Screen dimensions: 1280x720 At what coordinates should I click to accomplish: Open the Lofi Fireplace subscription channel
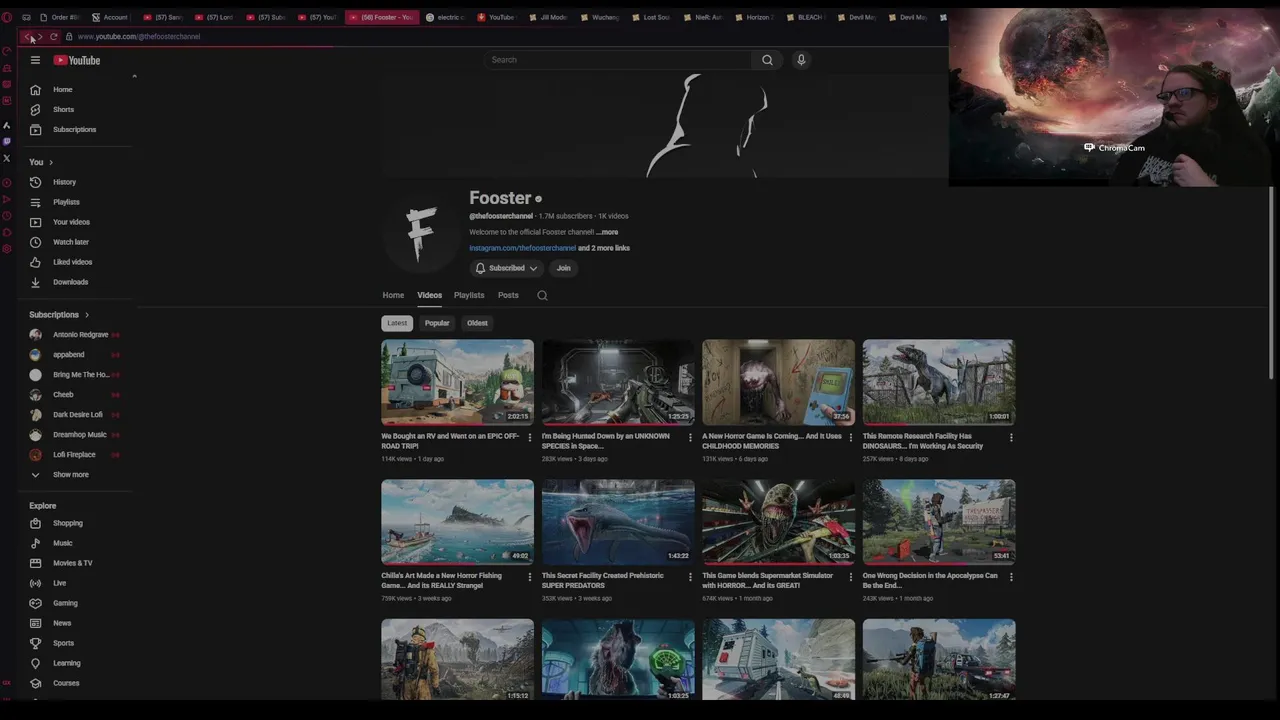[75, 455]
